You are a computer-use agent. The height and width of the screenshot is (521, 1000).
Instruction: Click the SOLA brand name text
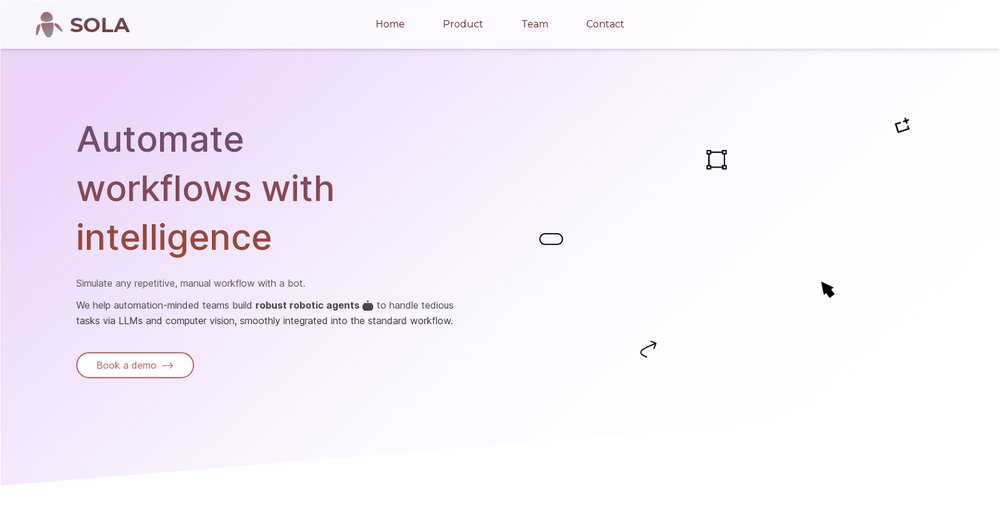[99, 25]
